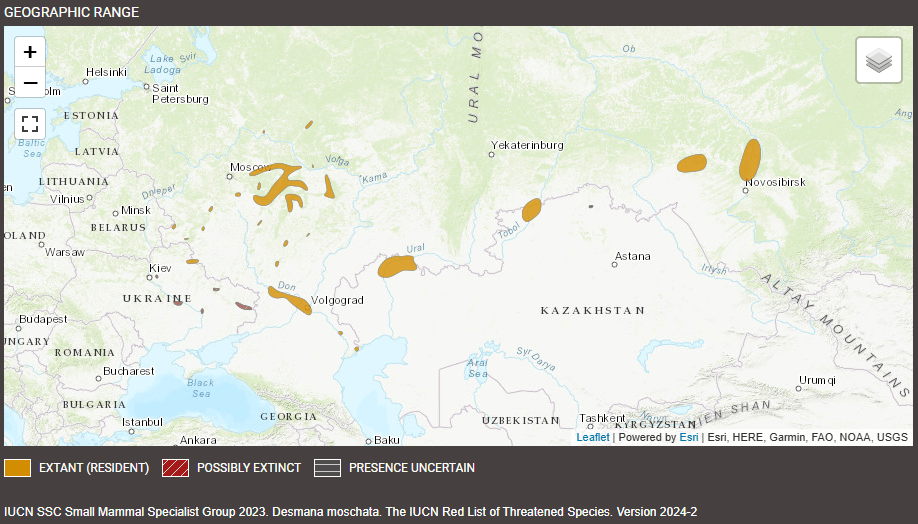Click the range polygon on the Tobol river
This screenshot has height=524, width=918.
tap(531, 209)
